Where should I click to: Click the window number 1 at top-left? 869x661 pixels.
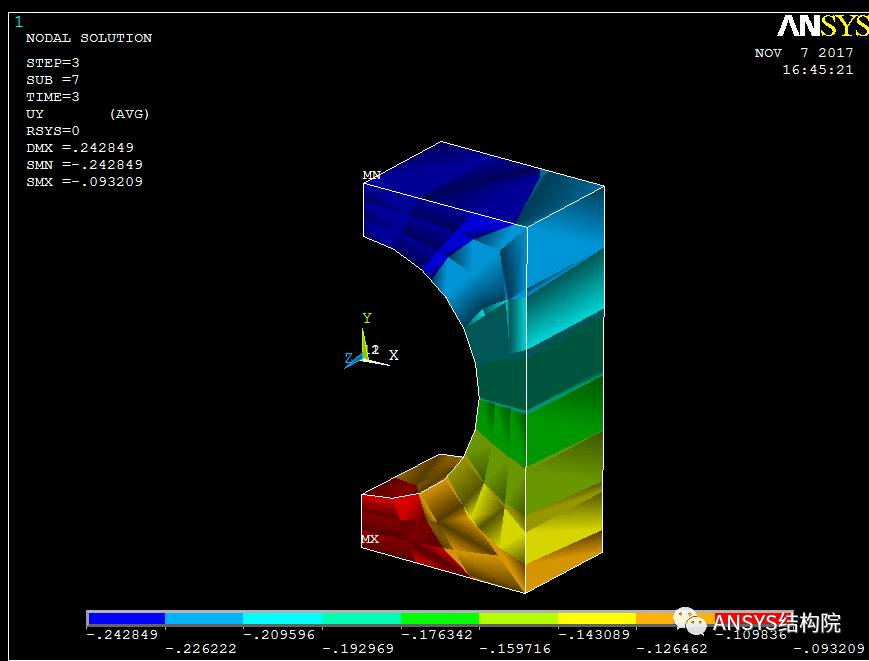pos(19,22)
